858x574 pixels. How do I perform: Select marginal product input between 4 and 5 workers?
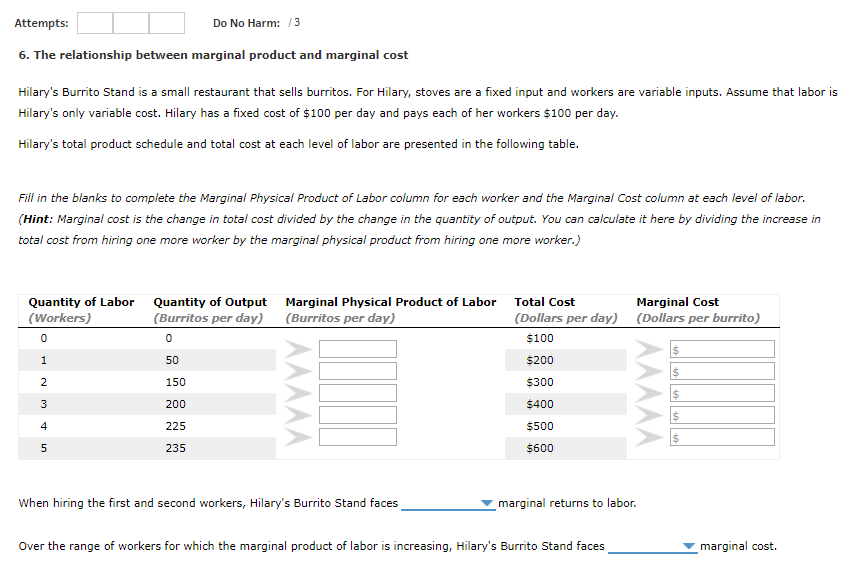coord(358,437)
